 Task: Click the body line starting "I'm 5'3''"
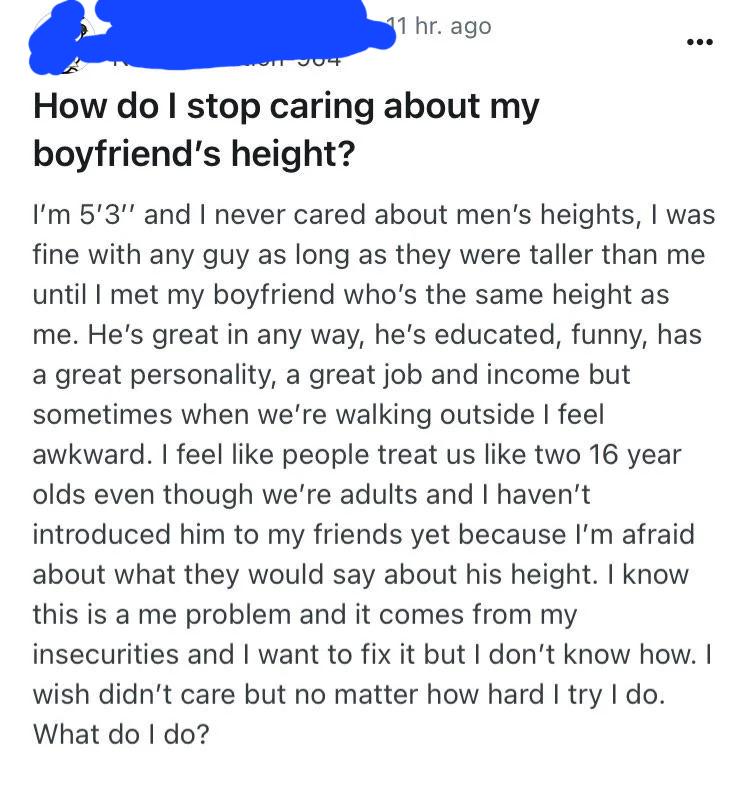[374, 214]
